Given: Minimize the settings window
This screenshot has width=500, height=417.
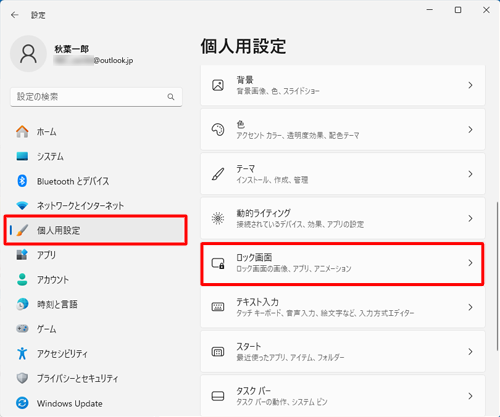Looking at the screenshot, I should 430,10.
